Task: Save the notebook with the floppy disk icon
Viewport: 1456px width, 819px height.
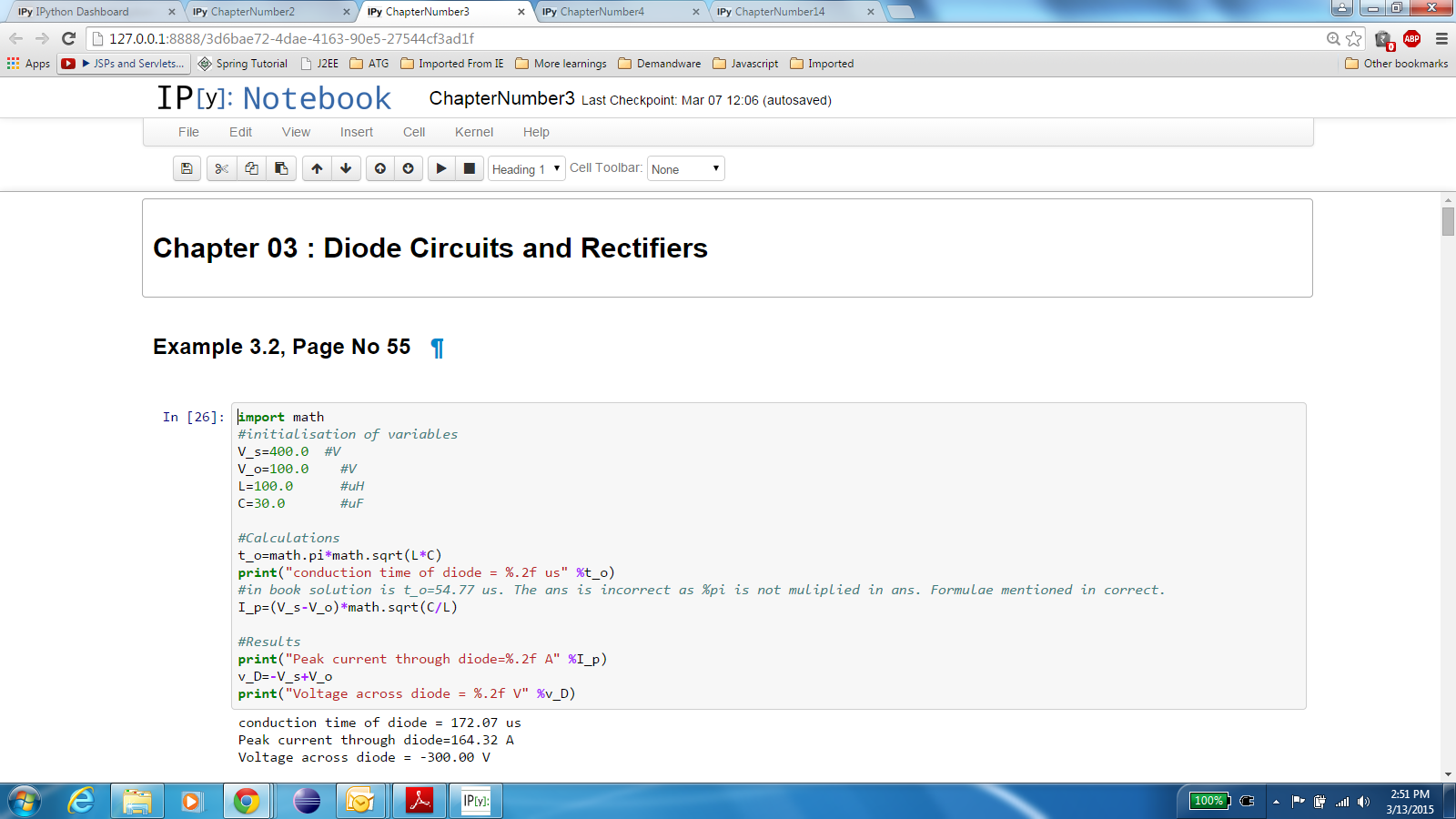Action: pyautogui.click(x=187, y=168)
